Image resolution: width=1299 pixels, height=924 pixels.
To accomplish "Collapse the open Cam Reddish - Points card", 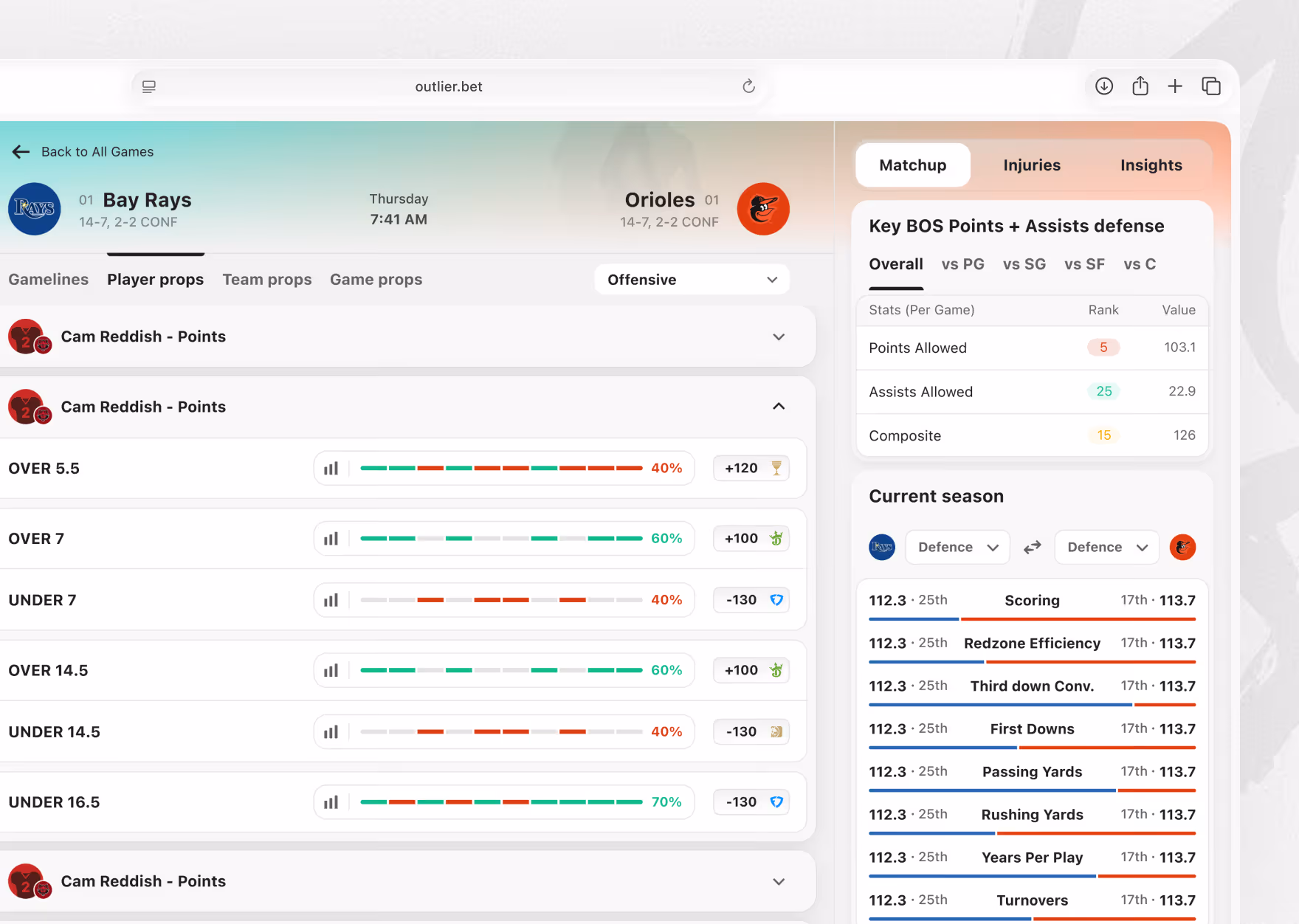I will coord(779,407).
